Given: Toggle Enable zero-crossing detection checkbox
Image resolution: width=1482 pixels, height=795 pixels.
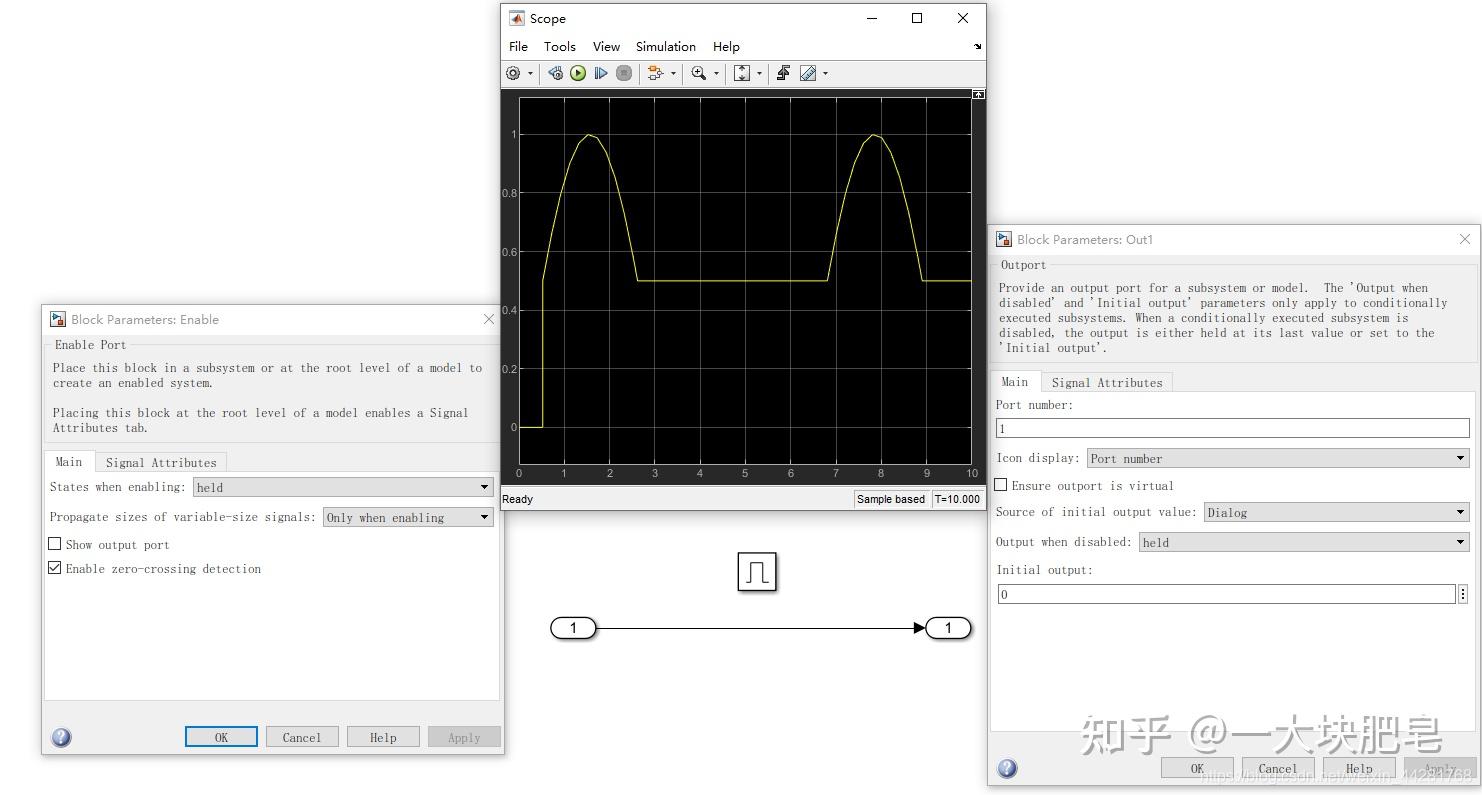Looking at the screenshot, I should [x=55, y=568].
